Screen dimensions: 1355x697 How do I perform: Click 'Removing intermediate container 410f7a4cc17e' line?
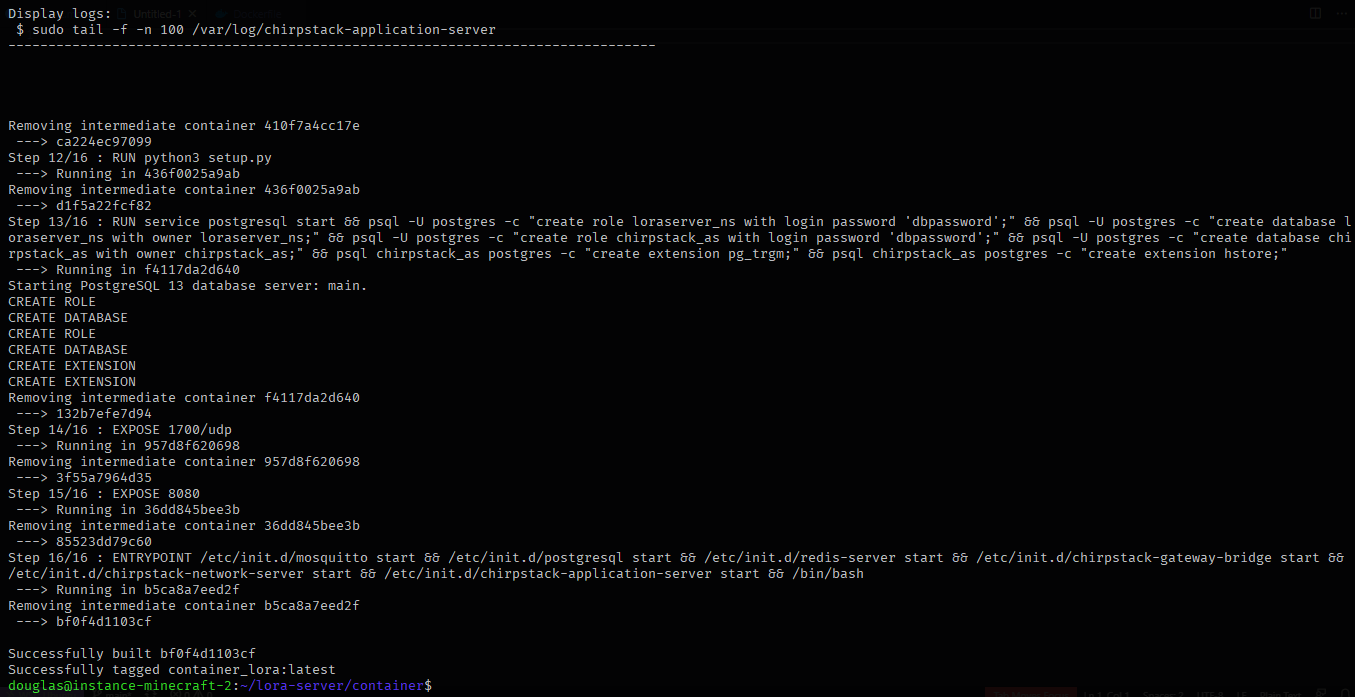184,126
